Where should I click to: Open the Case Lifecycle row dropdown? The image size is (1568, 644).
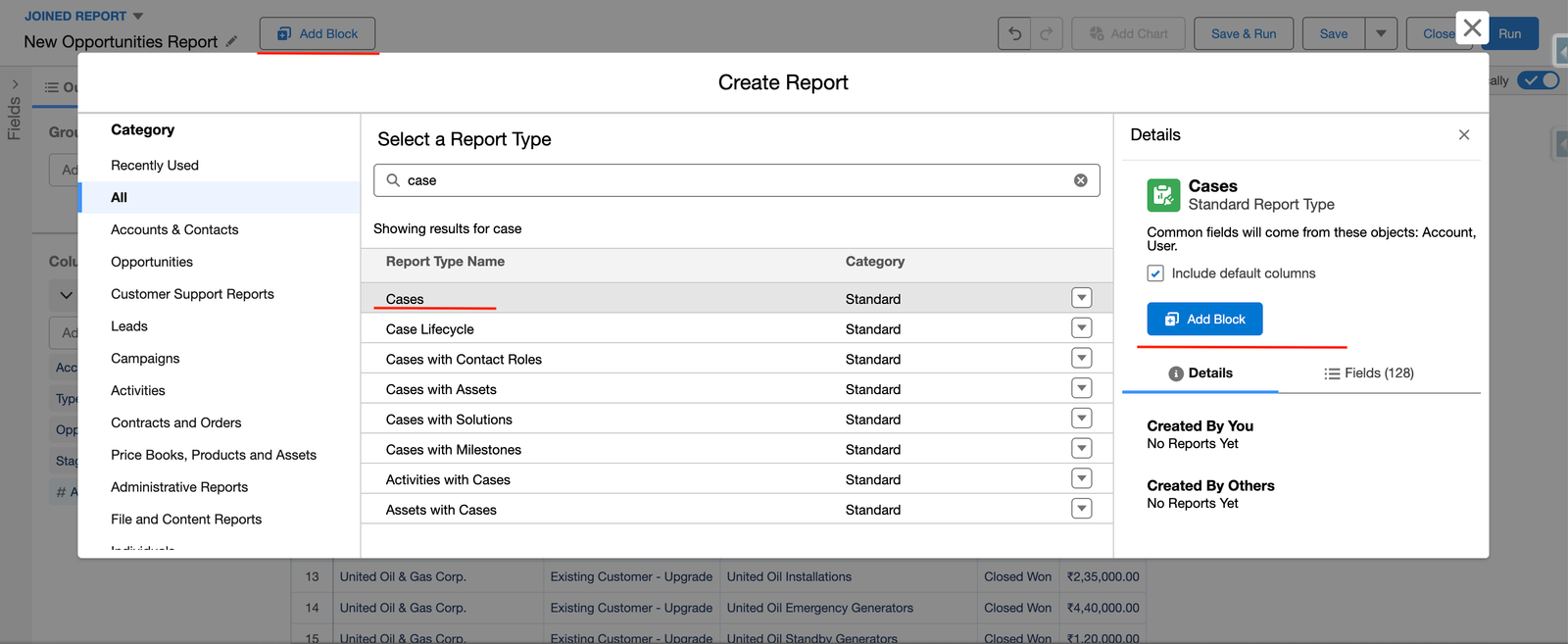[x=1081, y=328]
